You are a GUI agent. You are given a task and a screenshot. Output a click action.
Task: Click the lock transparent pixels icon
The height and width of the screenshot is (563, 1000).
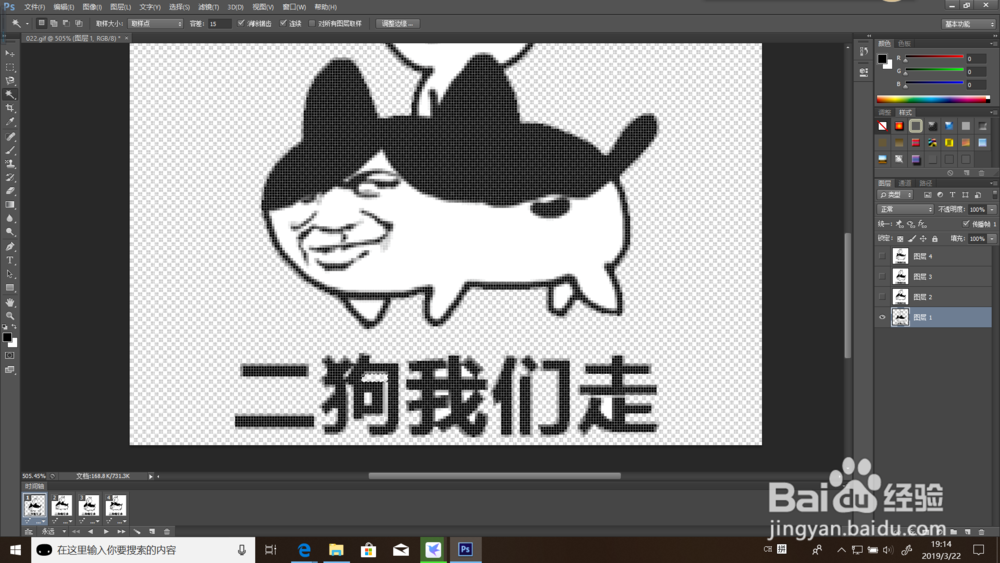(x=900, y=238)
